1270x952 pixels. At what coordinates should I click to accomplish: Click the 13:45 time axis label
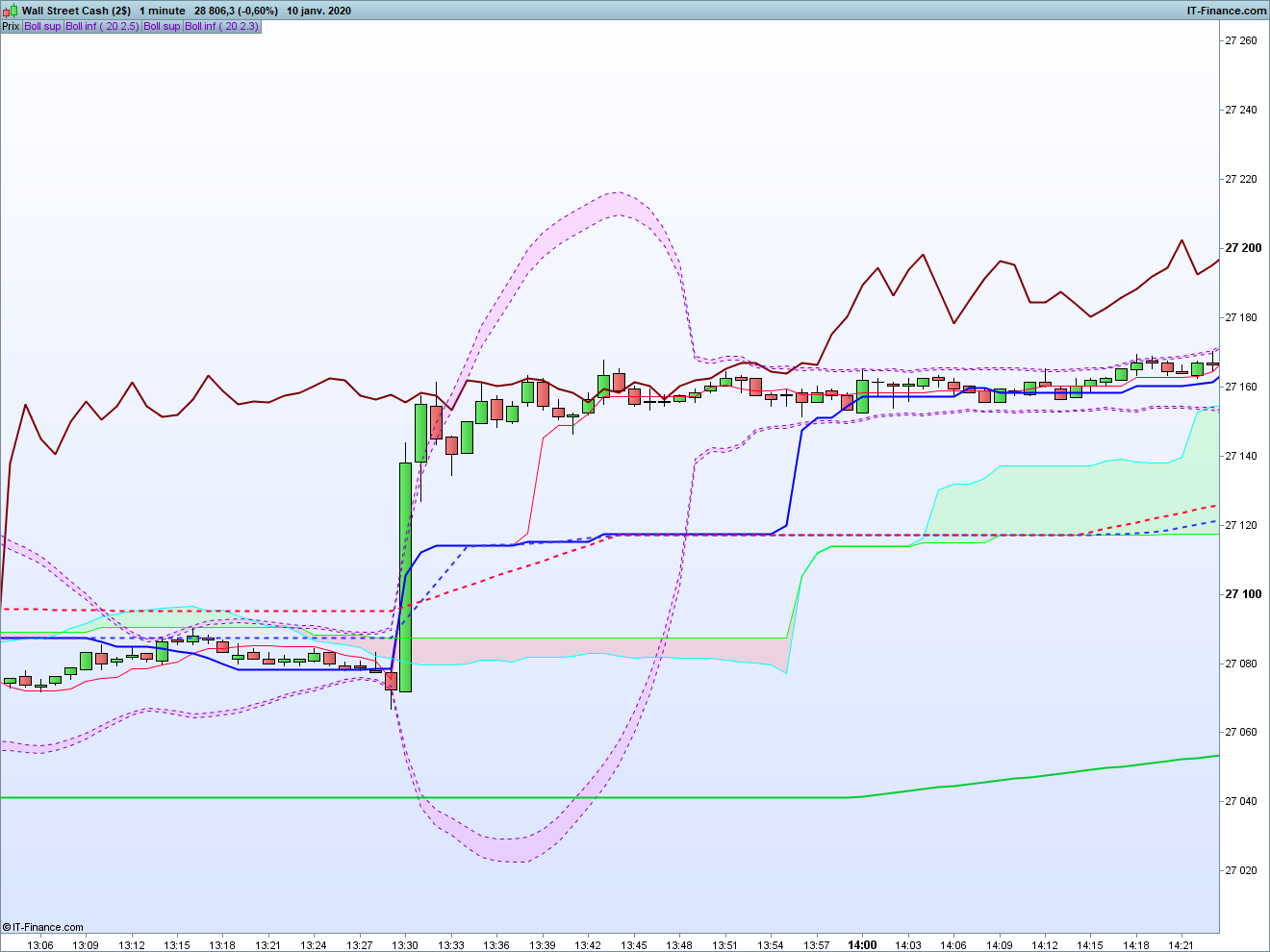coord(634,945)
